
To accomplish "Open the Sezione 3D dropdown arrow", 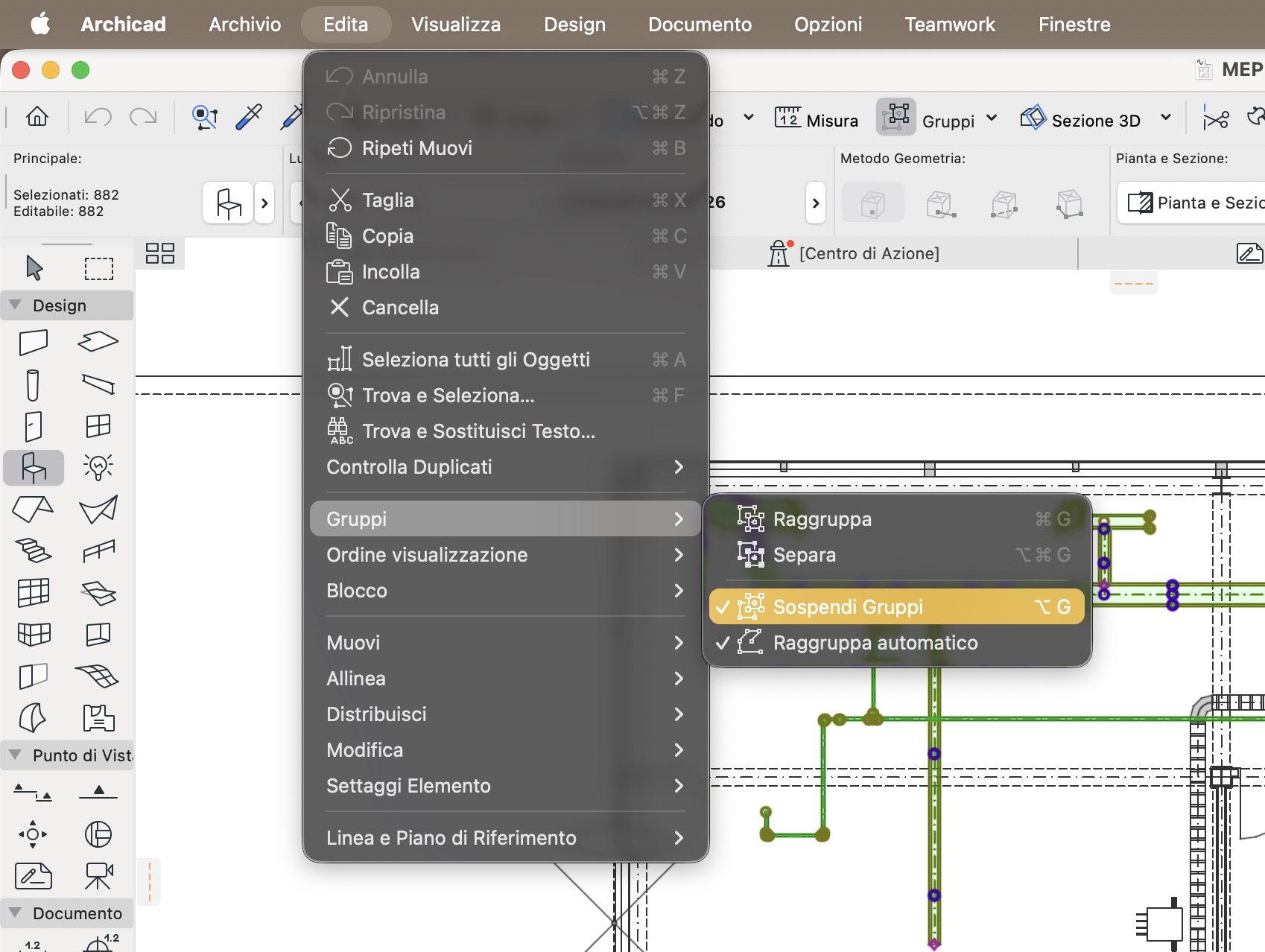I will click(1166, 118).
